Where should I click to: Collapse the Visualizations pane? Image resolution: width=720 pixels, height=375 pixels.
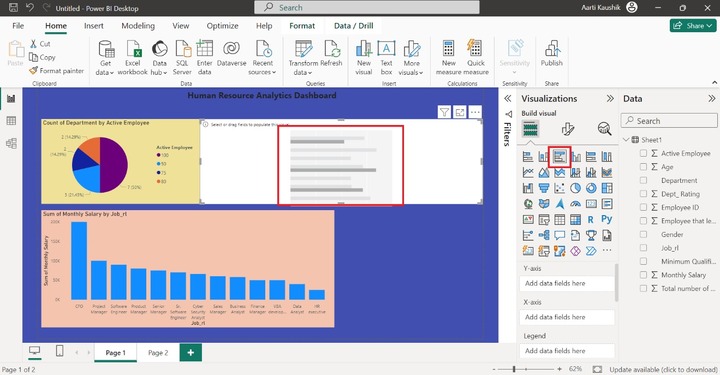(610, 99)
